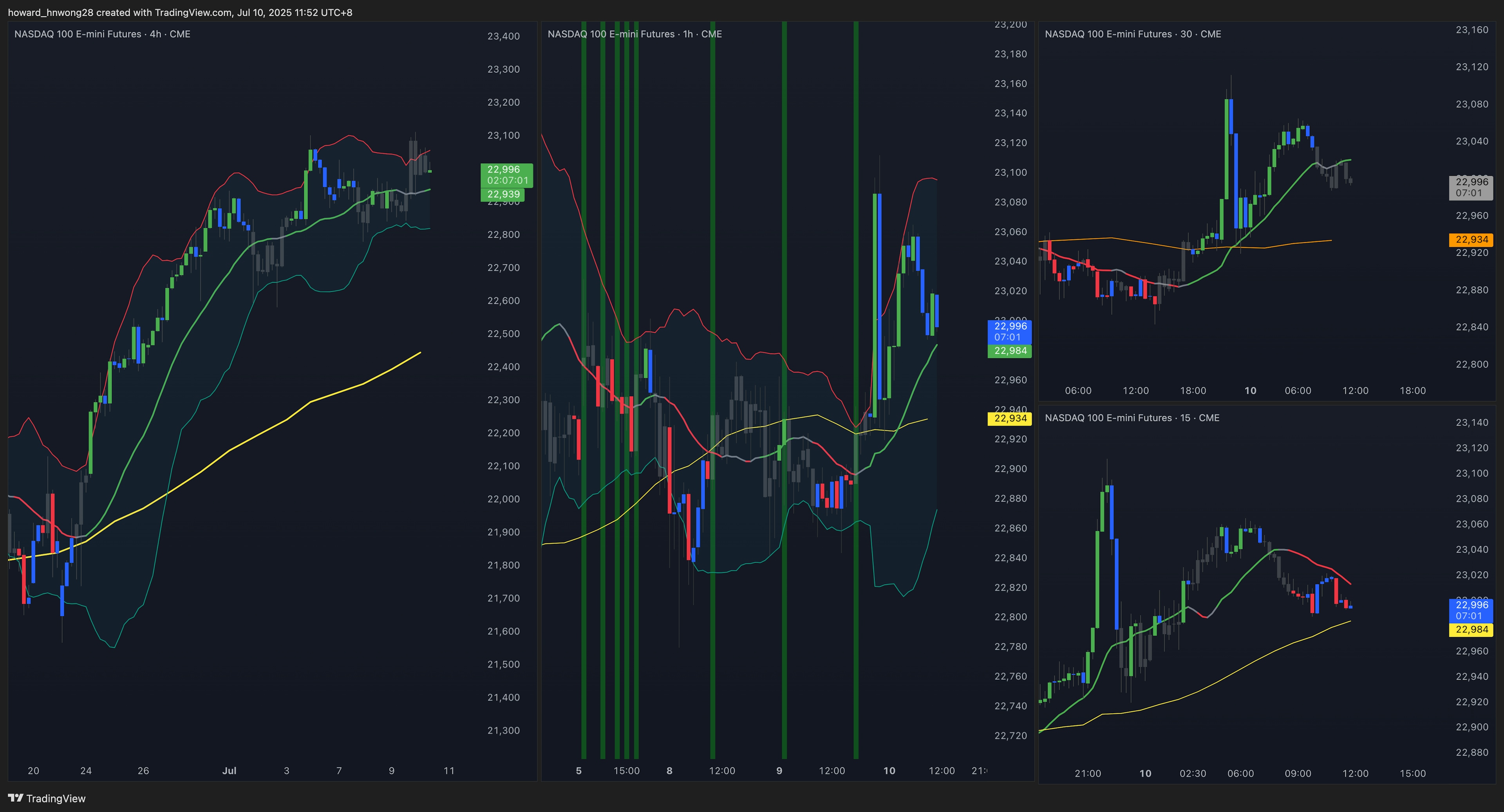Screen dimensions: 1504x812
Task: Click the yellow 22,984 price label on 15-minute chart
Action: [1471, 629]
